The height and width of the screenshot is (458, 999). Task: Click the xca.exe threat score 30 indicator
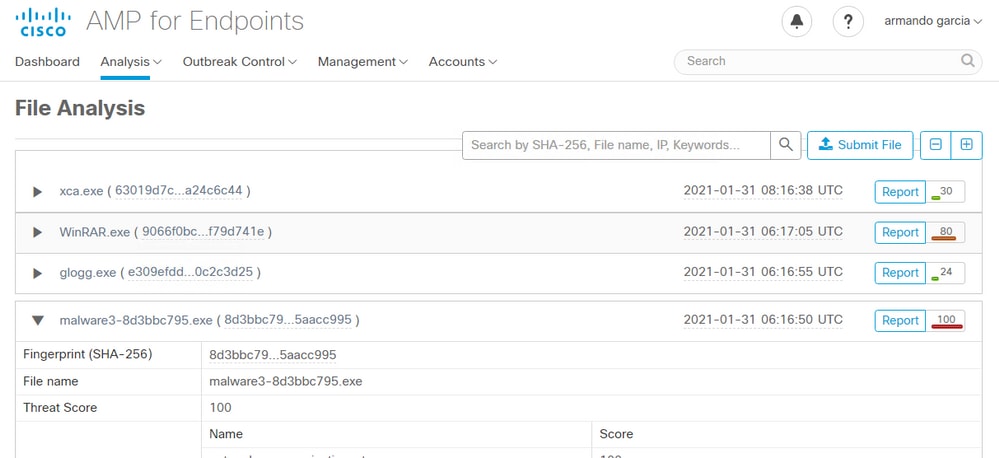(945, 192)
